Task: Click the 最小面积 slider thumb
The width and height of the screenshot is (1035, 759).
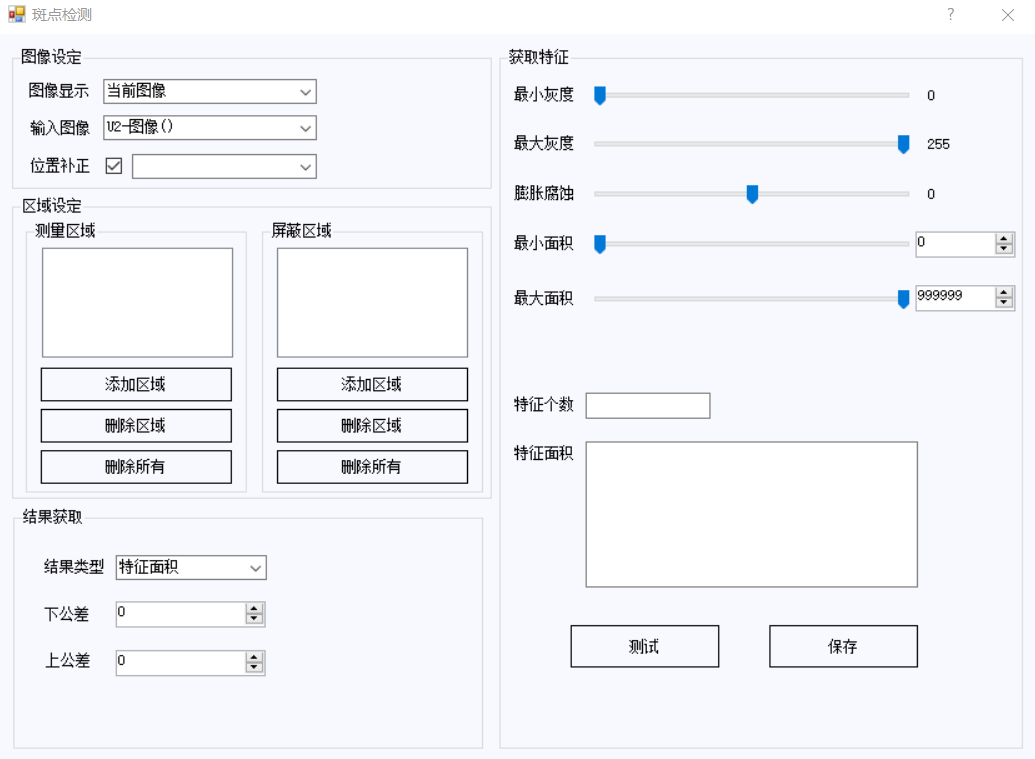Action: pyautogui.click(x=600, y=244)
